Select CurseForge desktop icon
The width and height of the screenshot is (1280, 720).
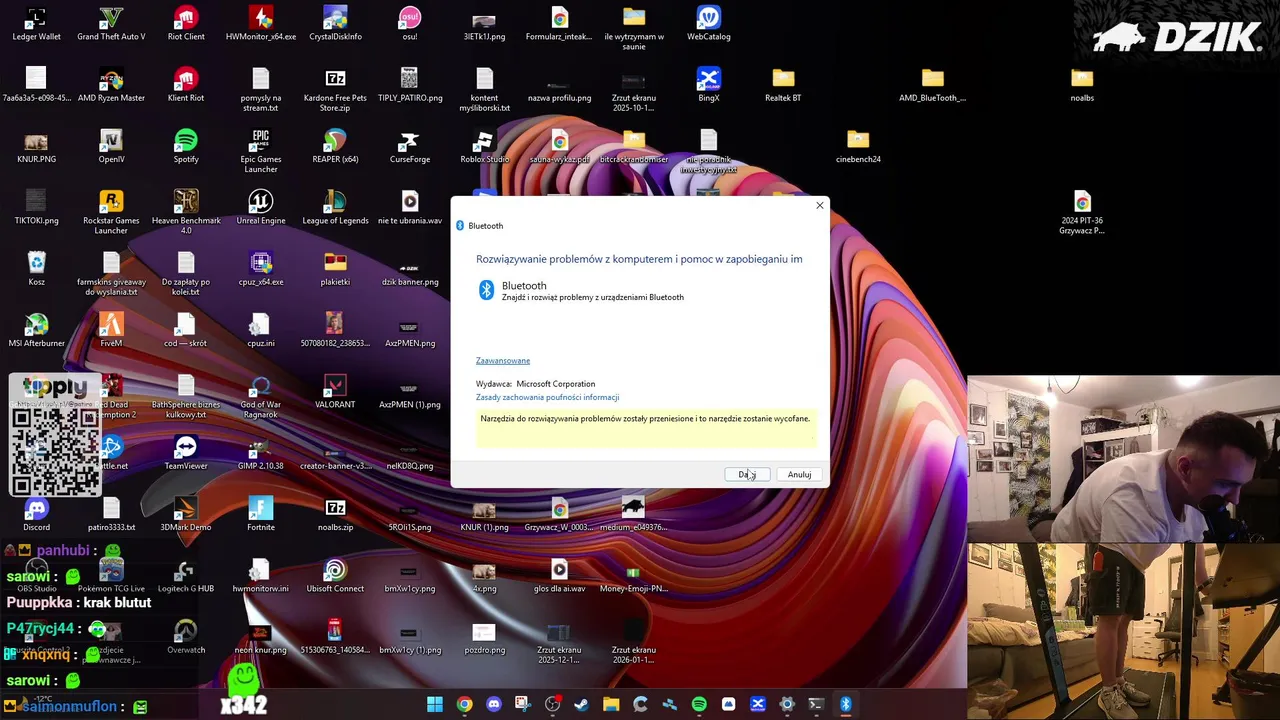point(410,147)
